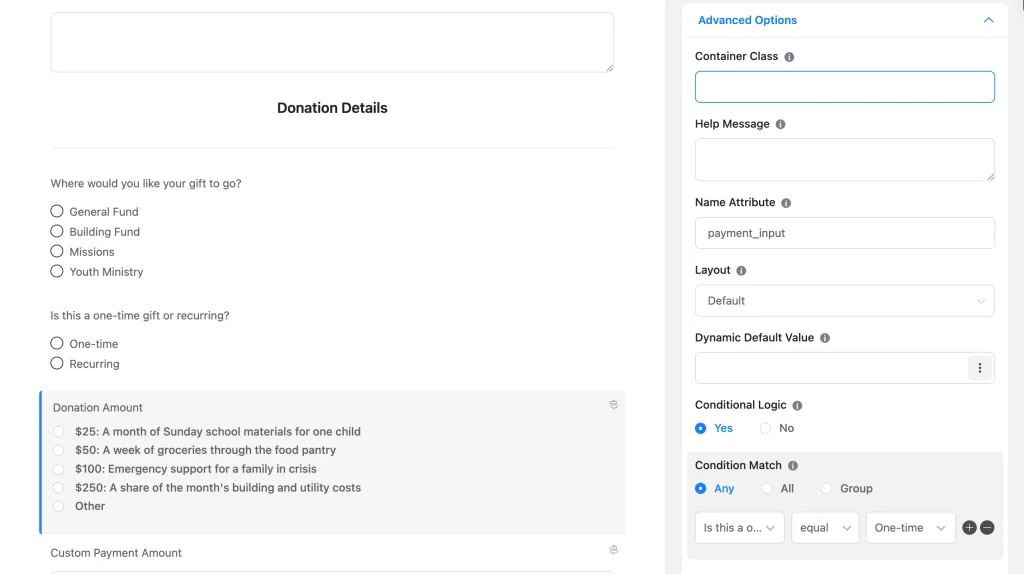Open the Dynamic Default Value three-dot menu

980,368
